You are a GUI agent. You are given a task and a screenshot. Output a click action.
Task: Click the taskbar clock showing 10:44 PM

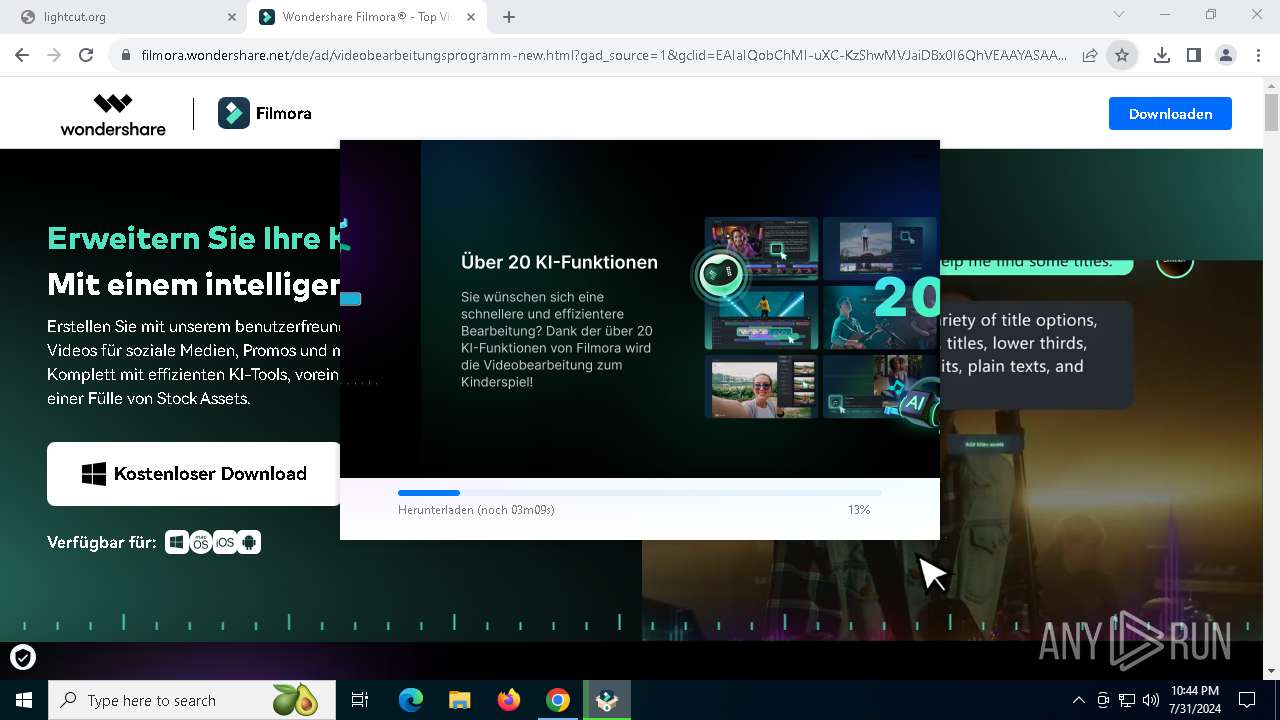click(x=1195, y=700)
